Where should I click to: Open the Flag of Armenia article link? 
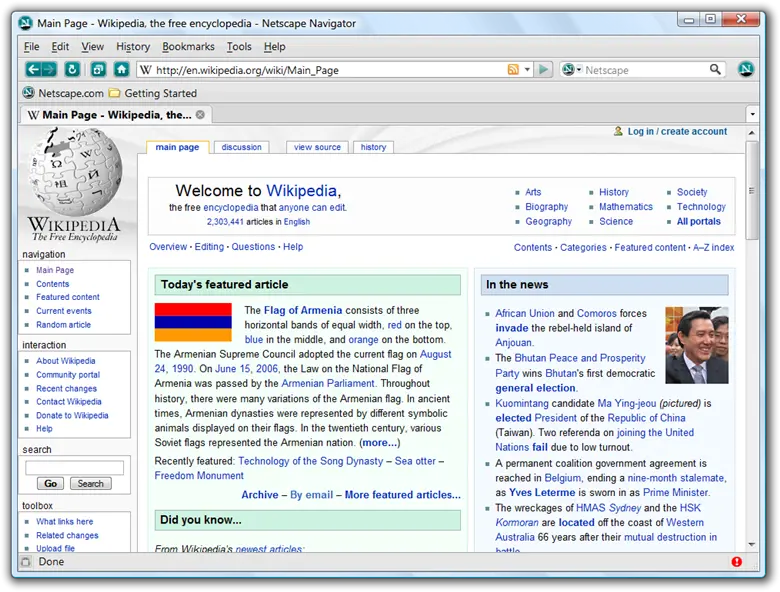pyautogui.click(x=302, y=310)
